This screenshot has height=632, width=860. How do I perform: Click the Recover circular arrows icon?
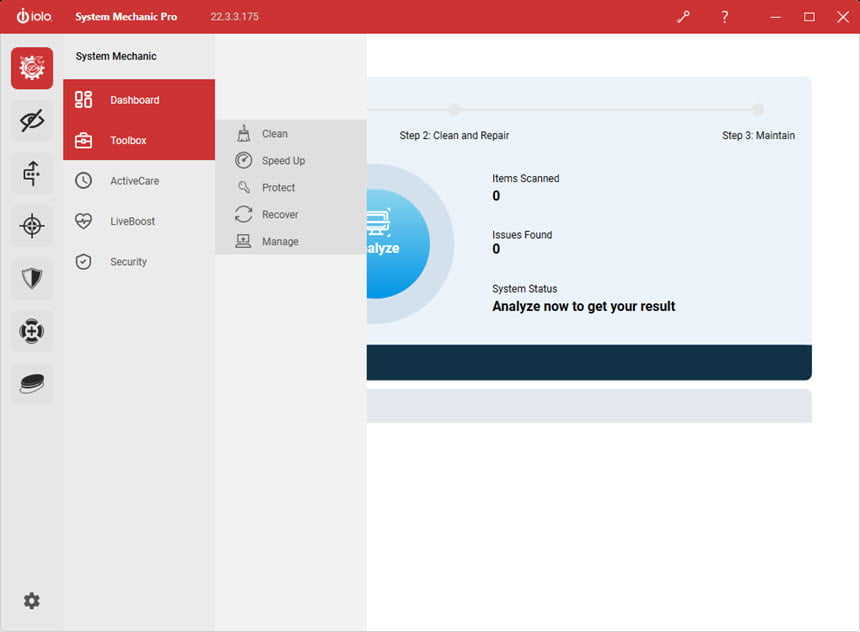(x=244, y=214)
